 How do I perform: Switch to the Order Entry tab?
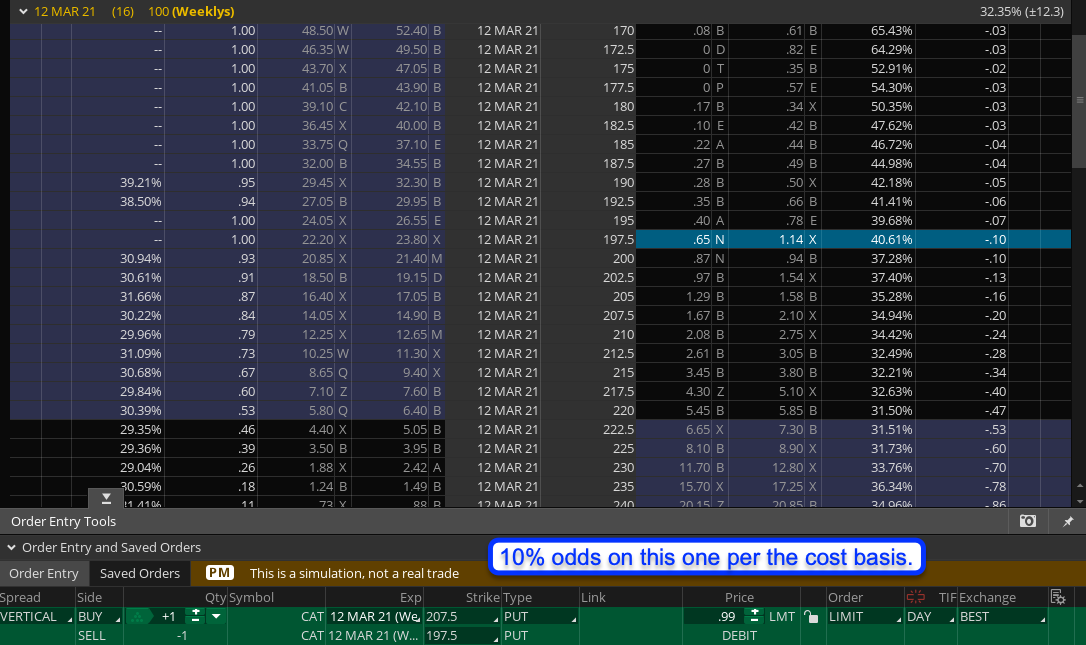44,573
